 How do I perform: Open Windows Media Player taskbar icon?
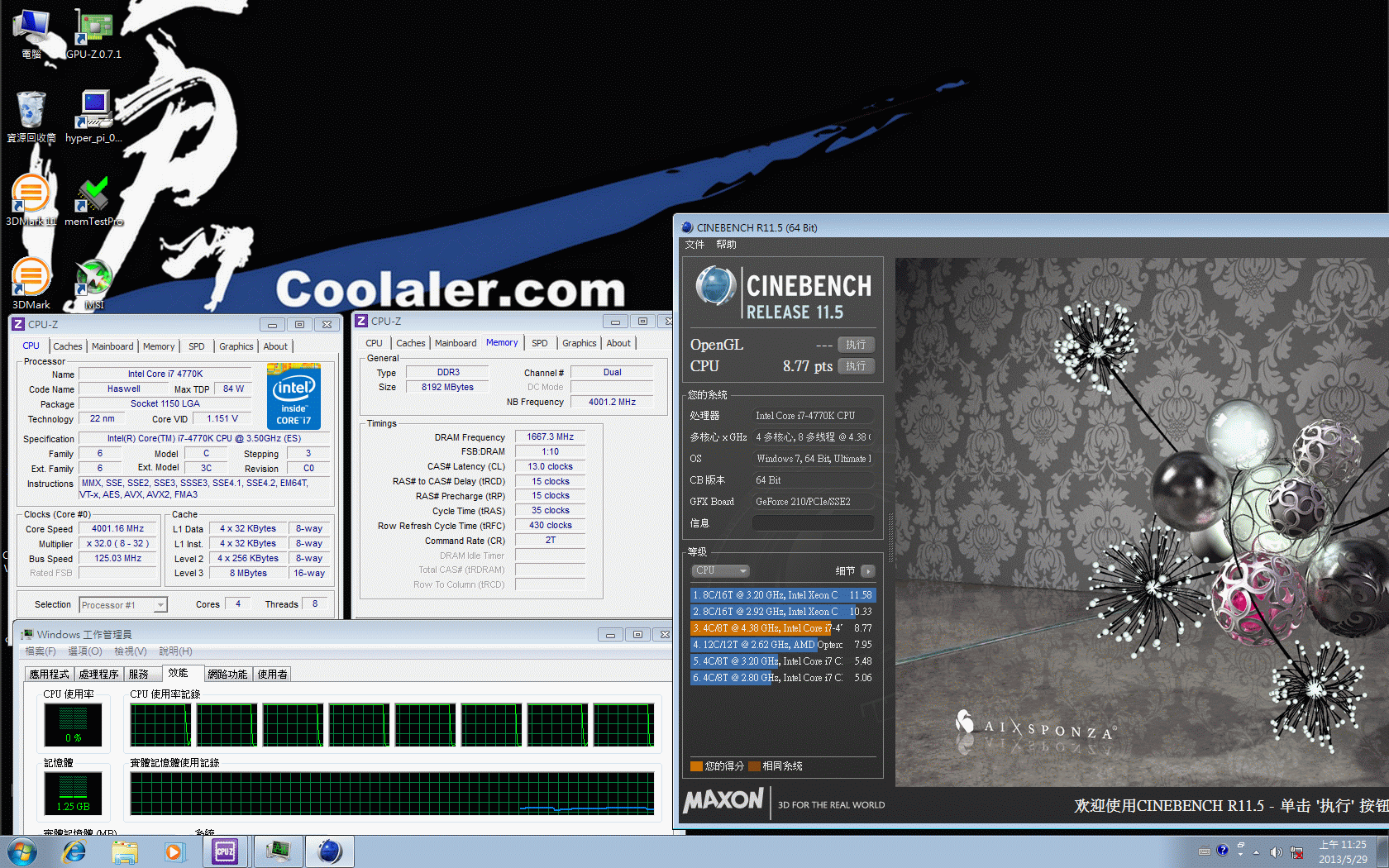[174, 851]
